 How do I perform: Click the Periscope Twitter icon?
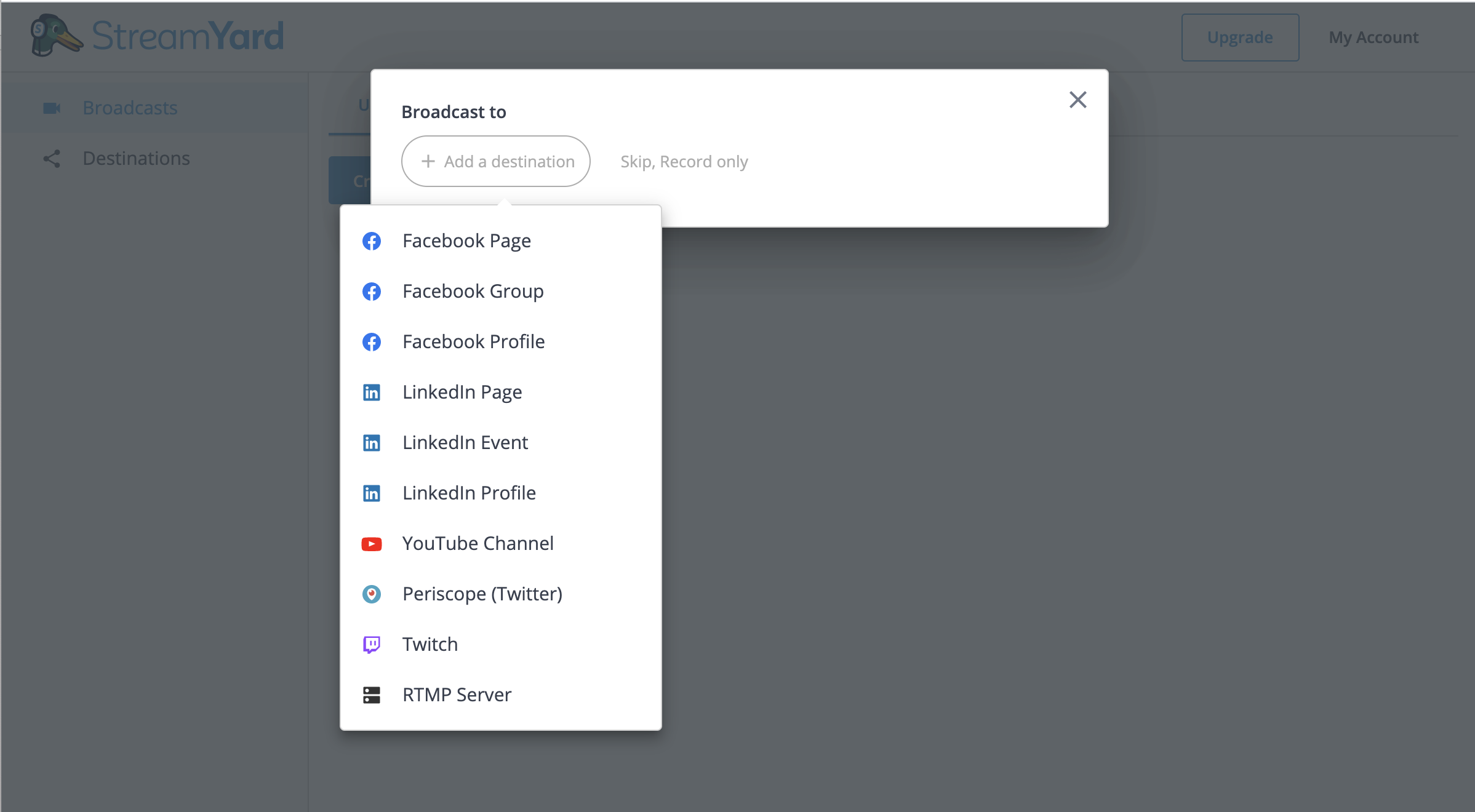373,594
